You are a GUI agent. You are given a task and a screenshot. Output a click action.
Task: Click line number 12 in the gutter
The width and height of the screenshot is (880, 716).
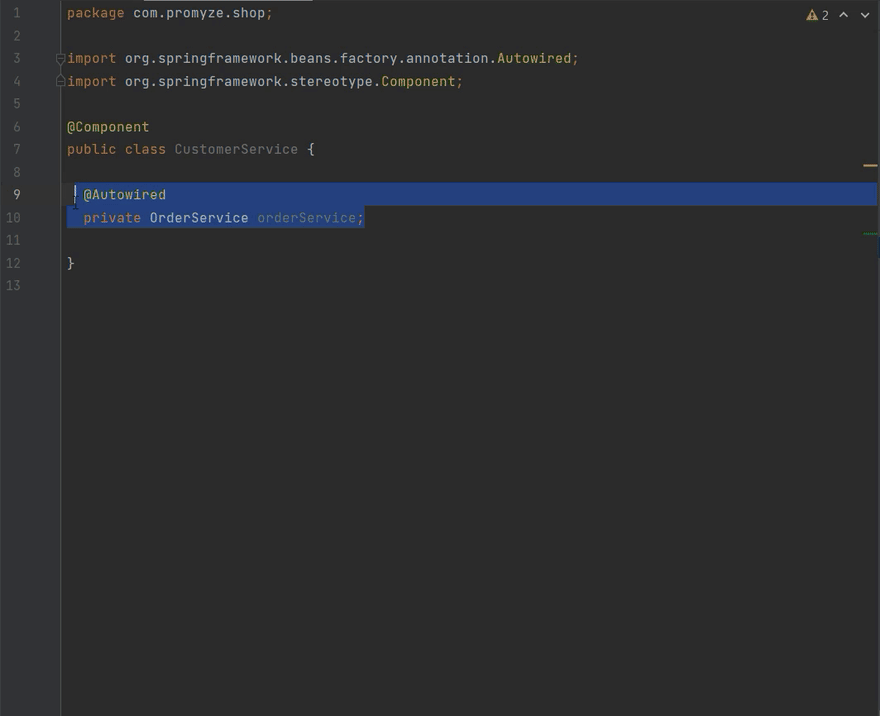(x=13, y=263)
